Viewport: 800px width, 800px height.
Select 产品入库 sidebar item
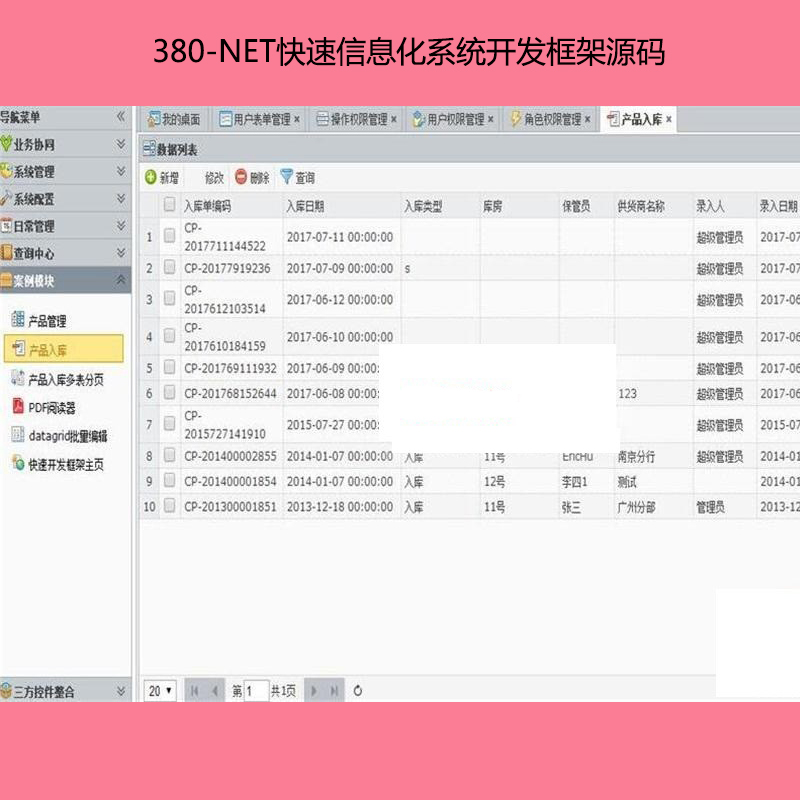pos(63,349)
